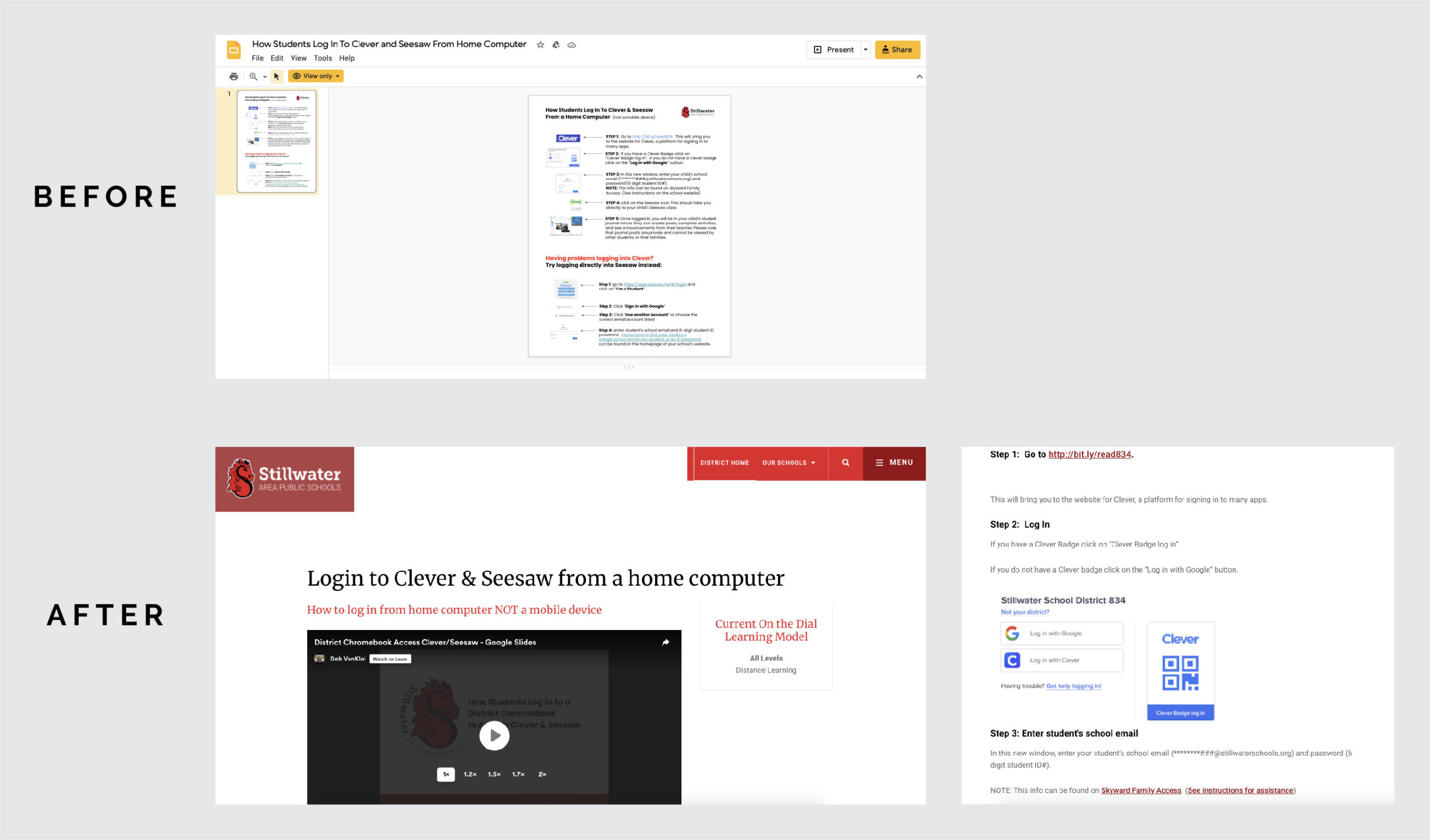1430x840 pixels.
Task: Open the zoom dropdown arrow
Action: pos(264,77)
